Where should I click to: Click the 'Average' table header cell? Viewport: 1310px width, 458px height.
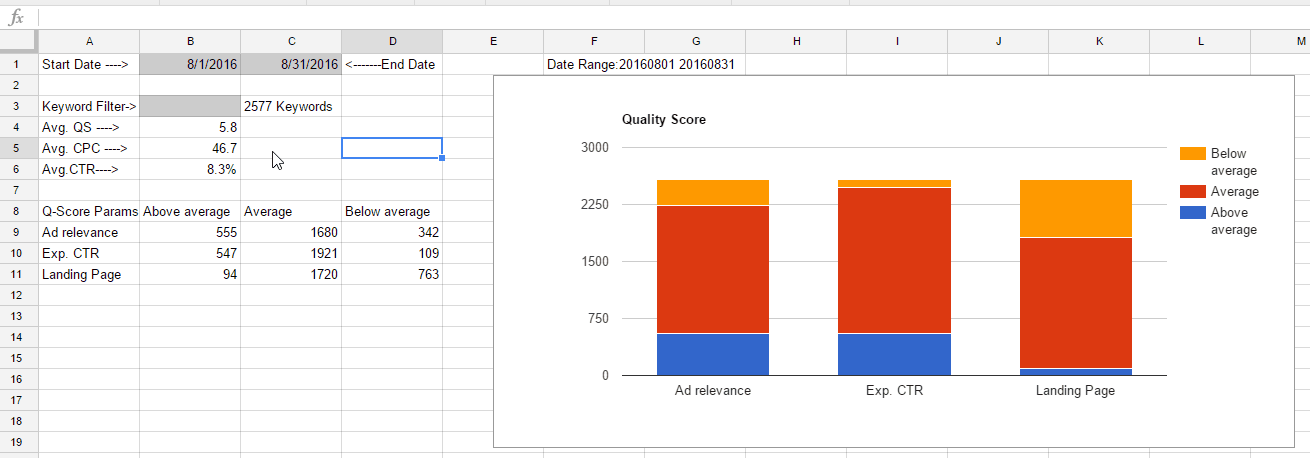(291, 211)
